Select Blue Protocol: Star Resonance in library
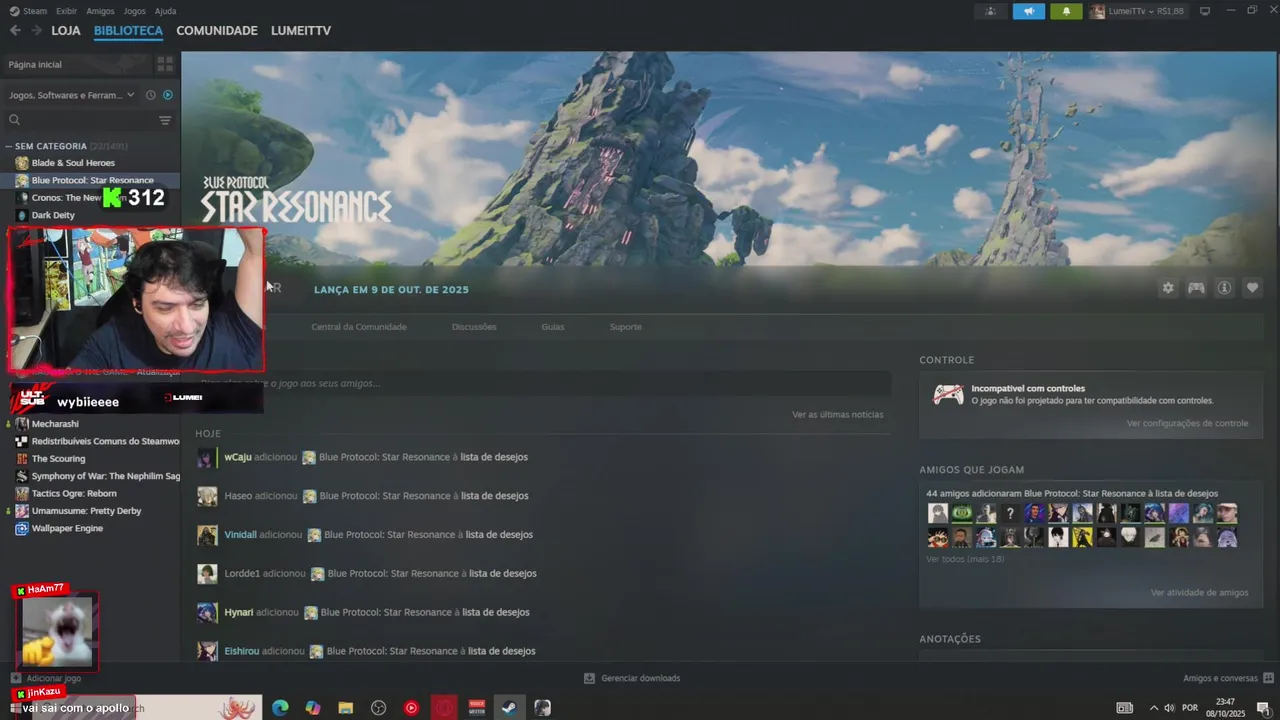This screenshot has height=720, width=1280. click(92, 181)
